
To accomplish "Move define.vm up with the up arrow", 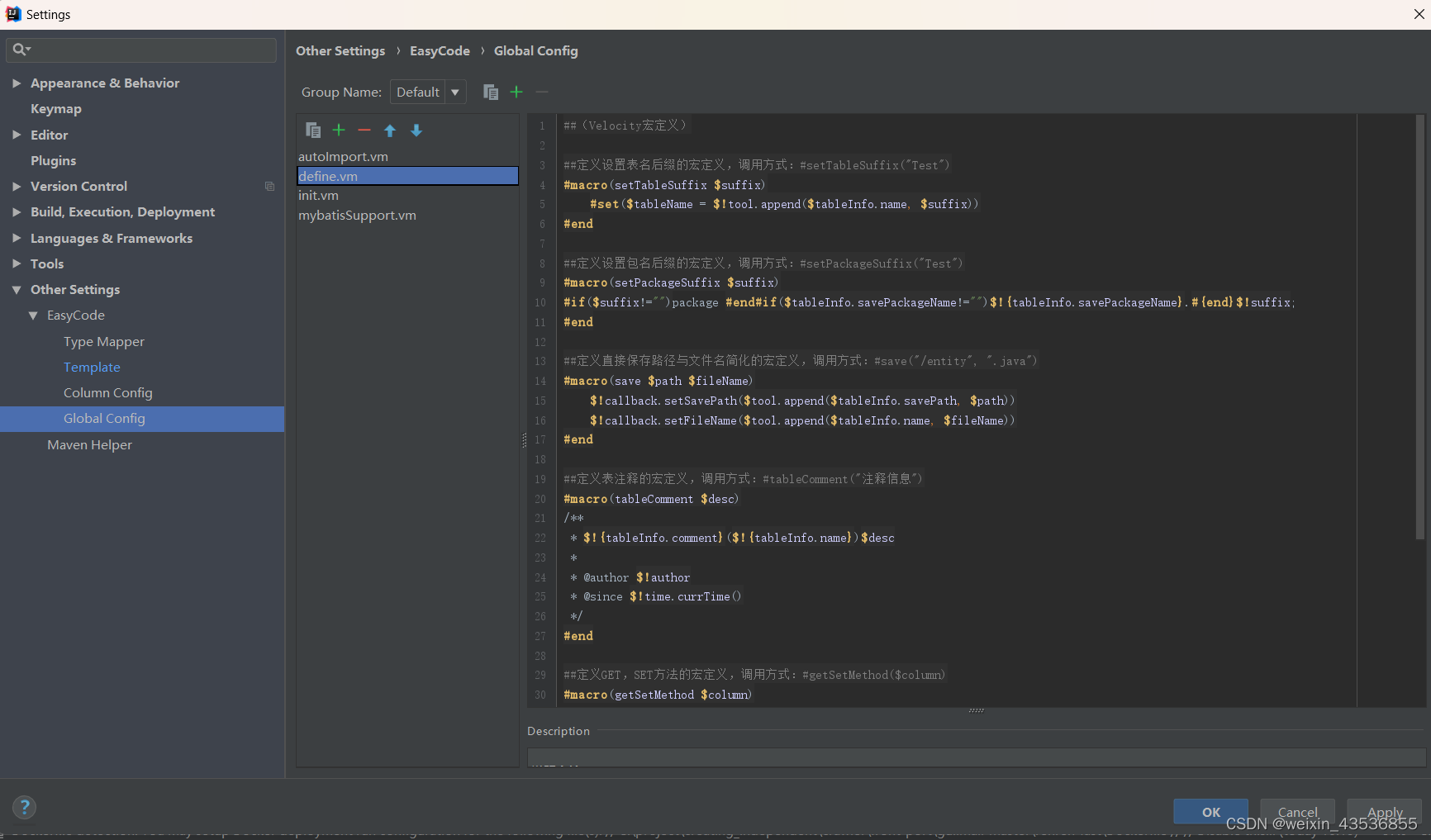I will pos(390,131).
